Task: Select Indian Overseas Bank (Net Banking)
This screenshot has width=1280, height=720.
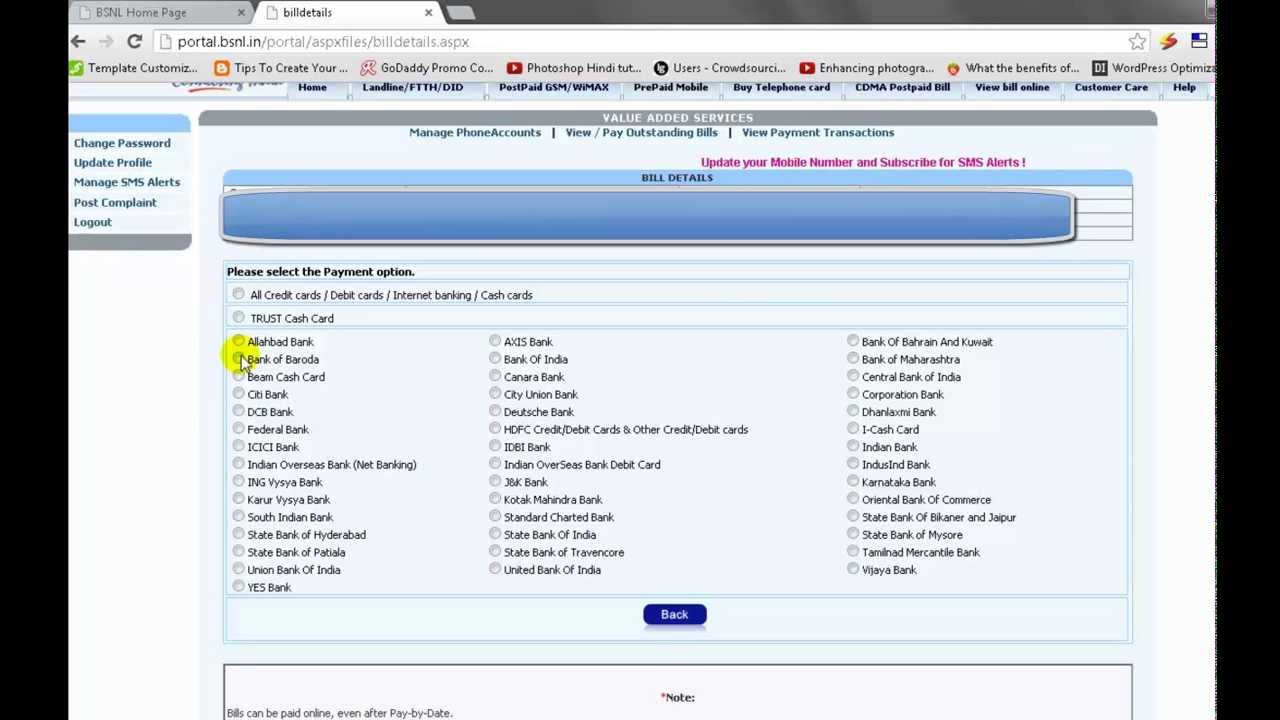Action: point(238,463)
